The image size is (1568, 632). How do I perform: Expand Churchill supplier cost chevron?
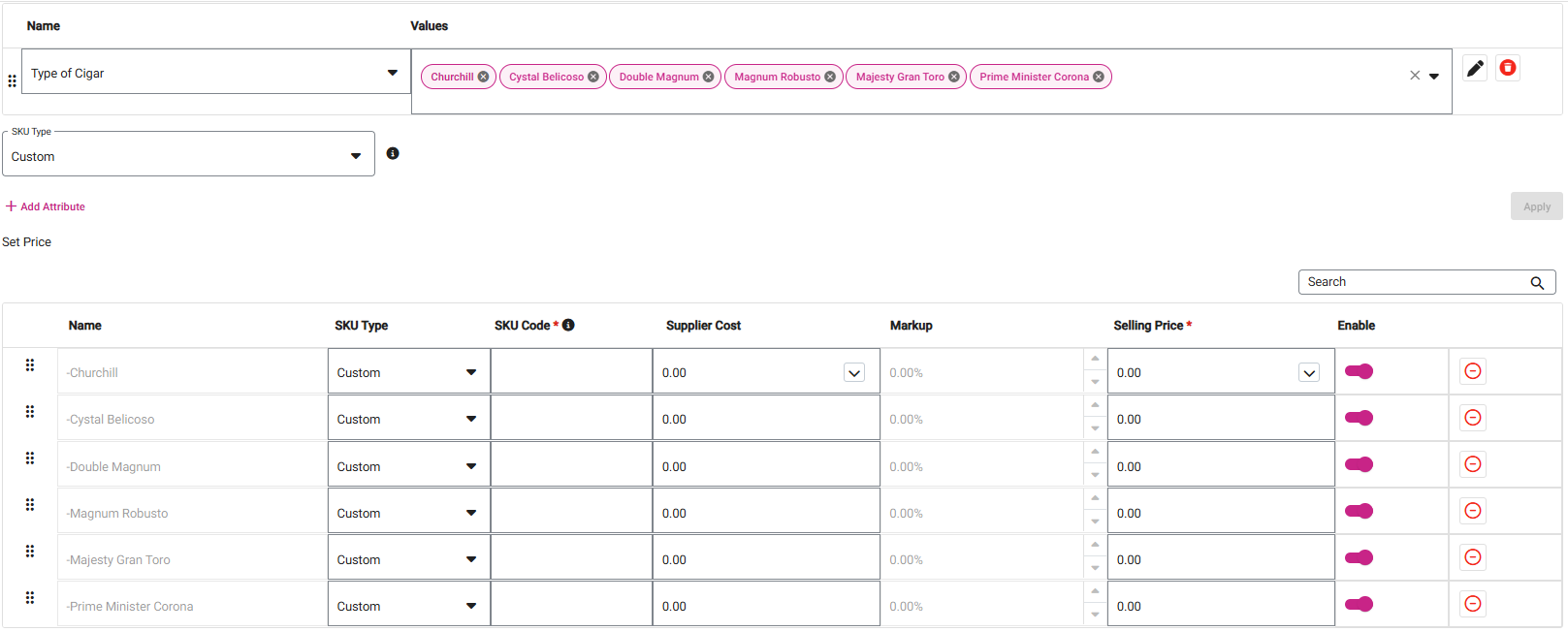pos(853,373)
